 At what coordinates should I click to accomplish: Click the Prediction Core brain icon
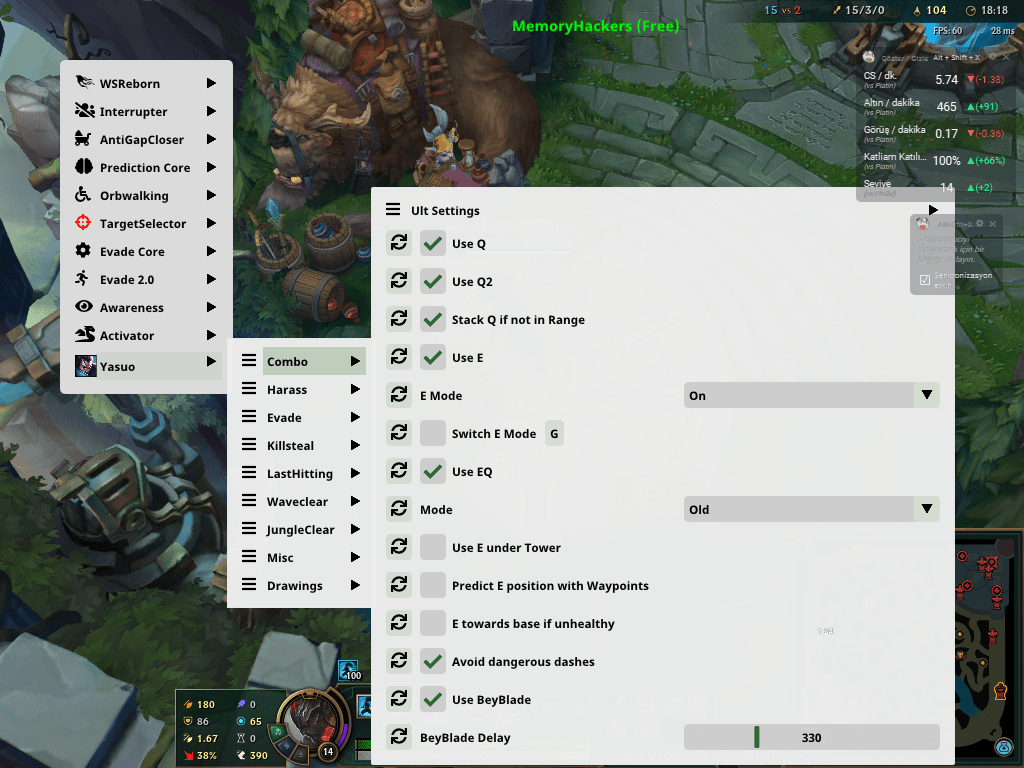[x=84, y=167]
